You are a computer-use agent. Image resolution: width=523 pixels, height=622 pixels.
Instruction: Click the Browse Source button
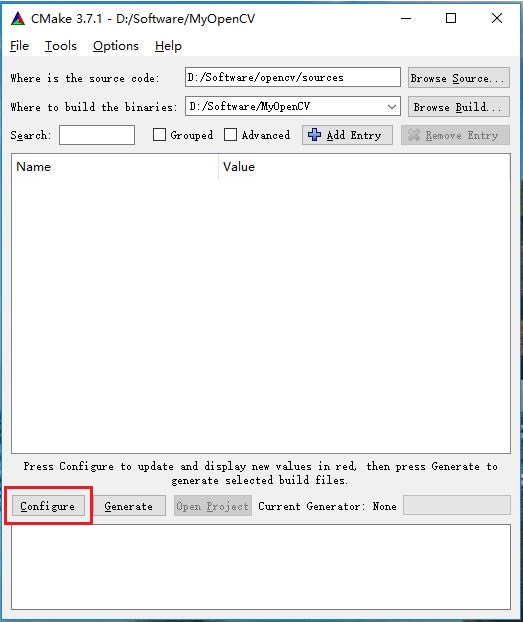(x=459, y=78)
